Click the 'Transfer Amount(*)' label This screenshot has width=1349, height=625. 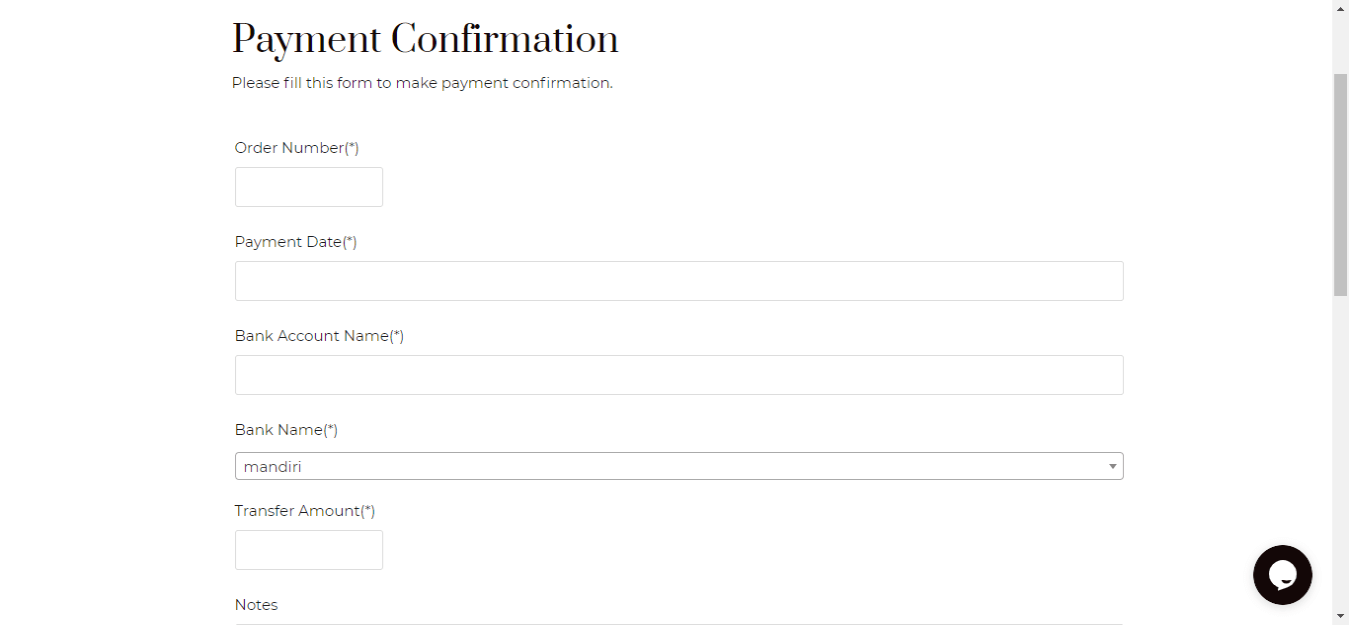click(305, 511)
